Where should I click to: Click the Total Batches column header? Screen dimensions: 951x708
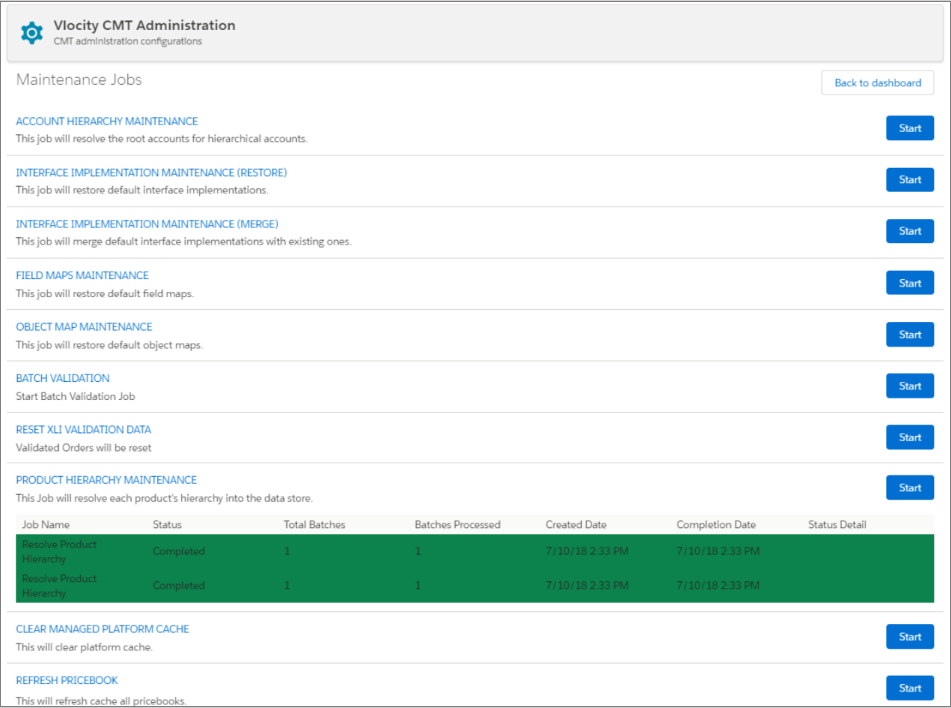point(314,525)
